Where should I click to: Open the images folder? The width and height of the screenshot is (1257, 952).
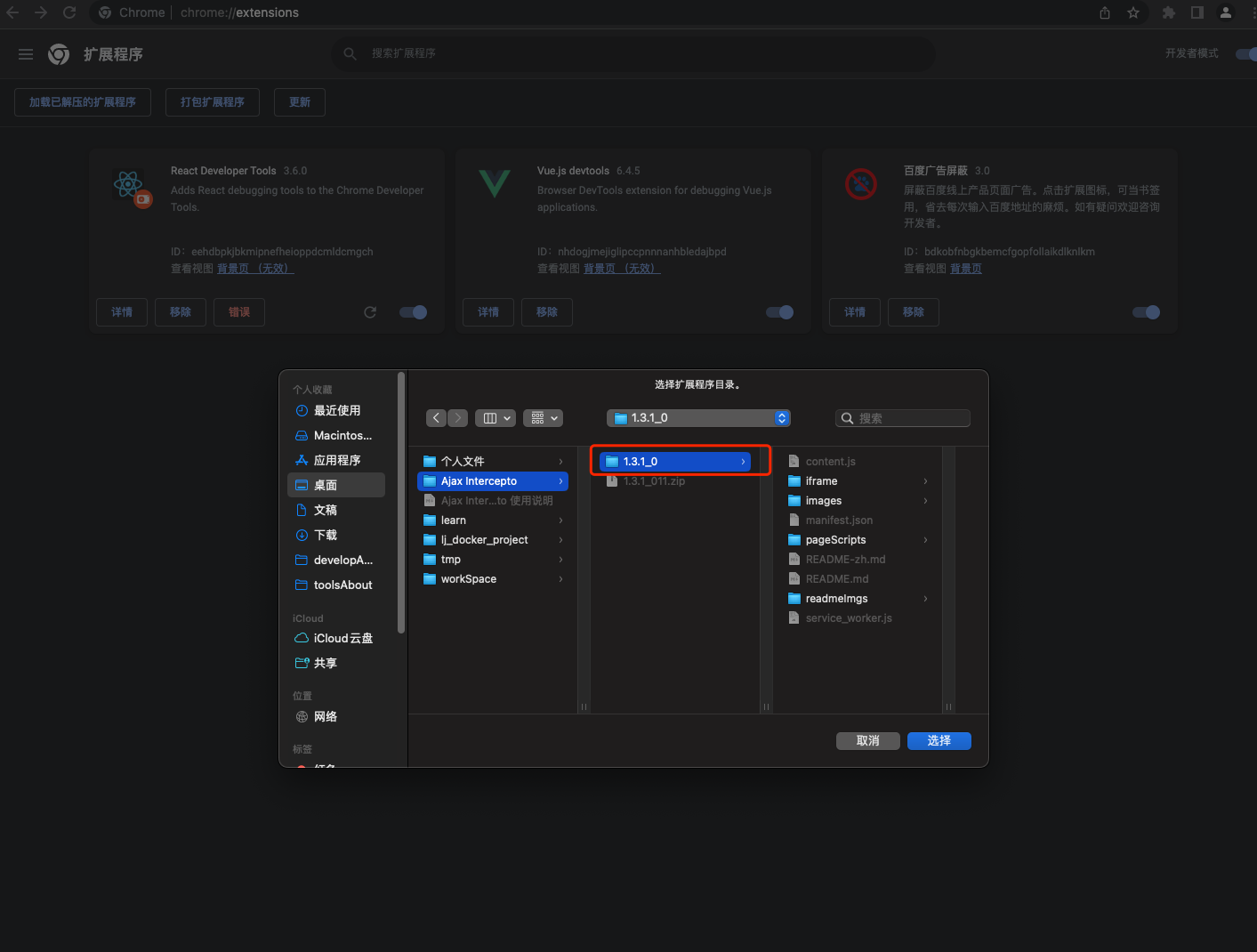[x=858, y=501]
